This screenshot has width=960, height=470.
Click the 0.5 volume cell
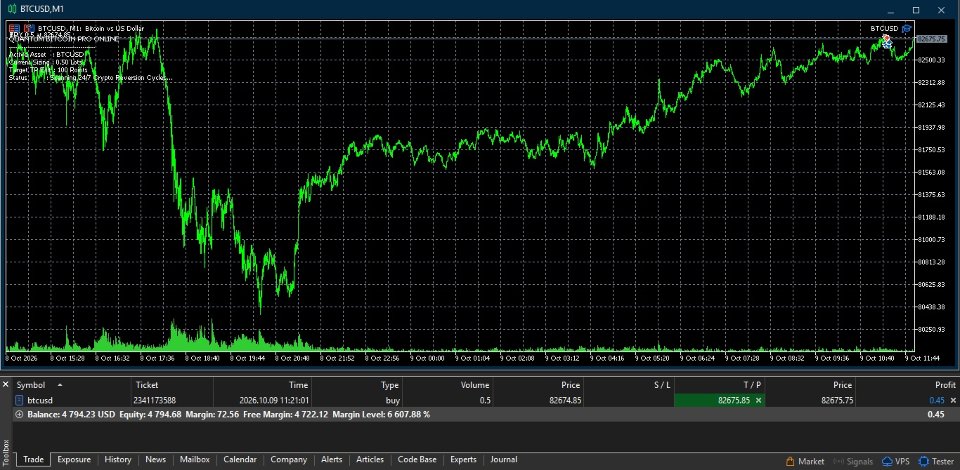(485, 400)
